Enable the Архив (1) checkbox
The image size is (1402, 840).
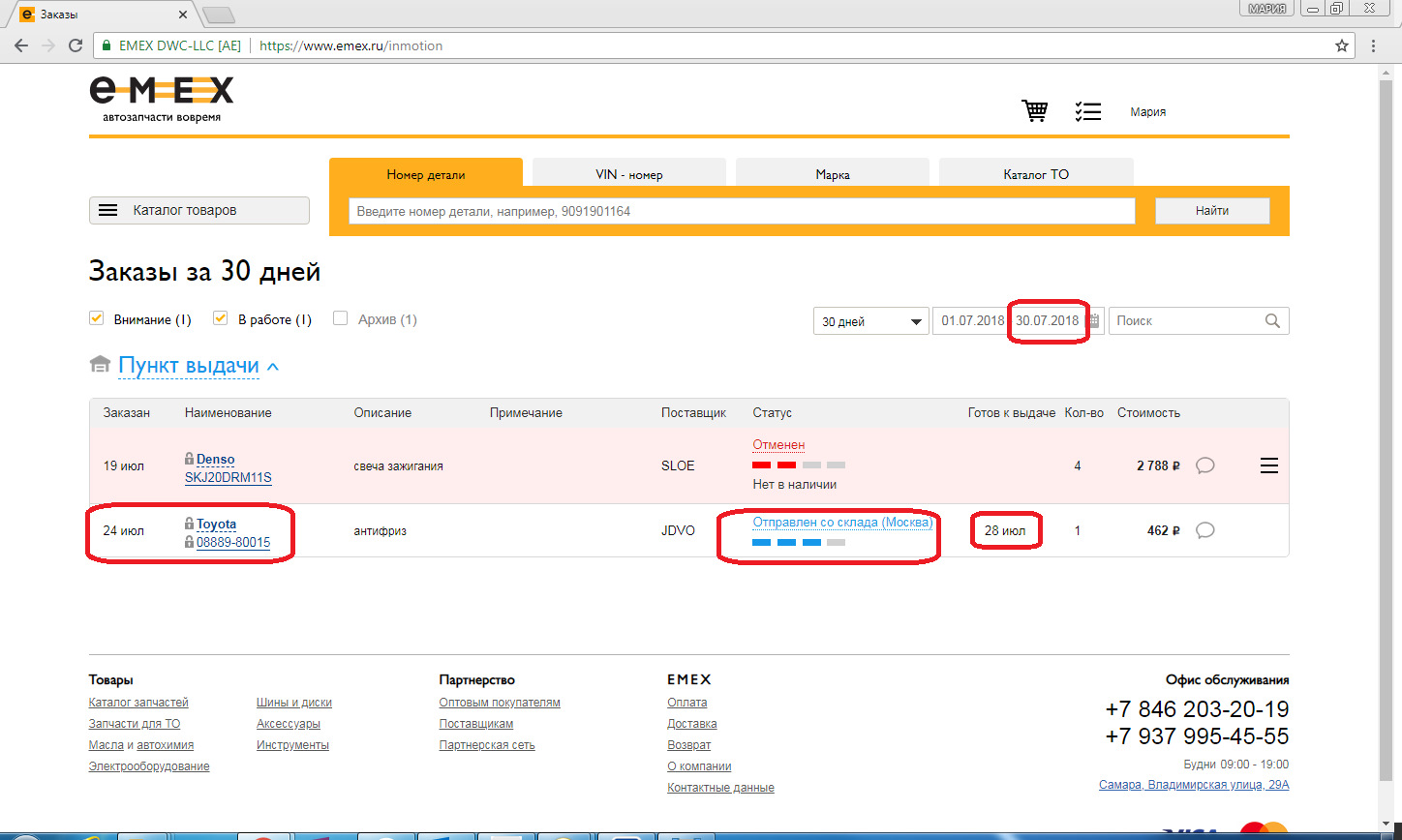(340, 318)
